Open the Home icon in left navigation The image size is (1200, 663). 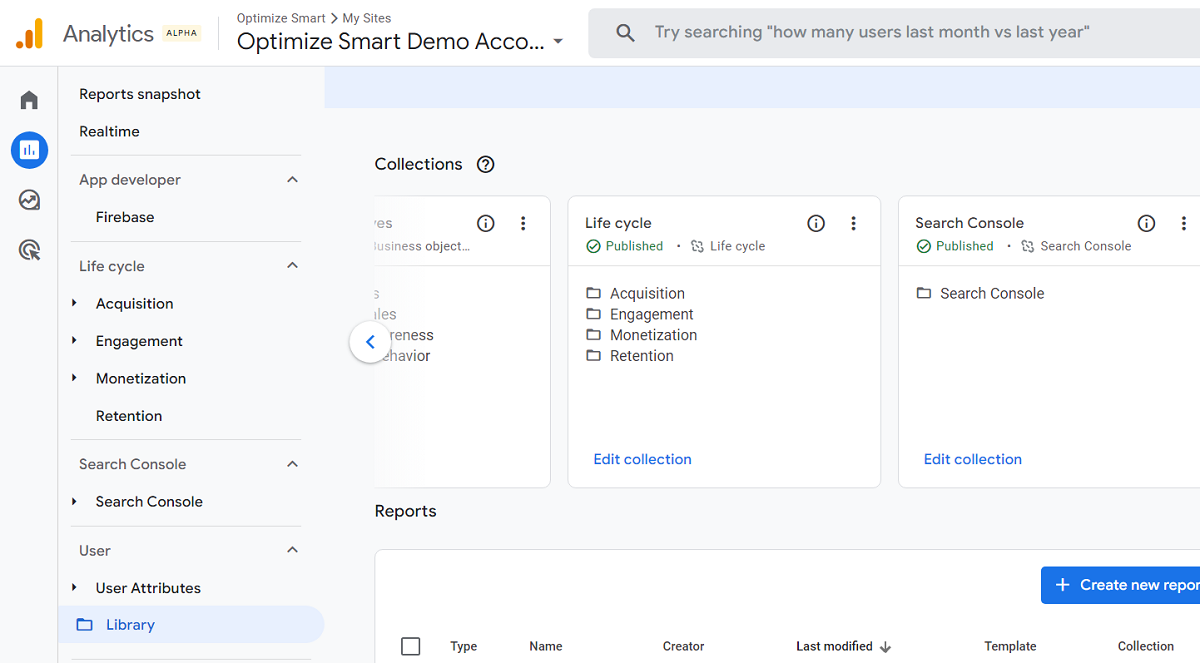click(28, 99)
